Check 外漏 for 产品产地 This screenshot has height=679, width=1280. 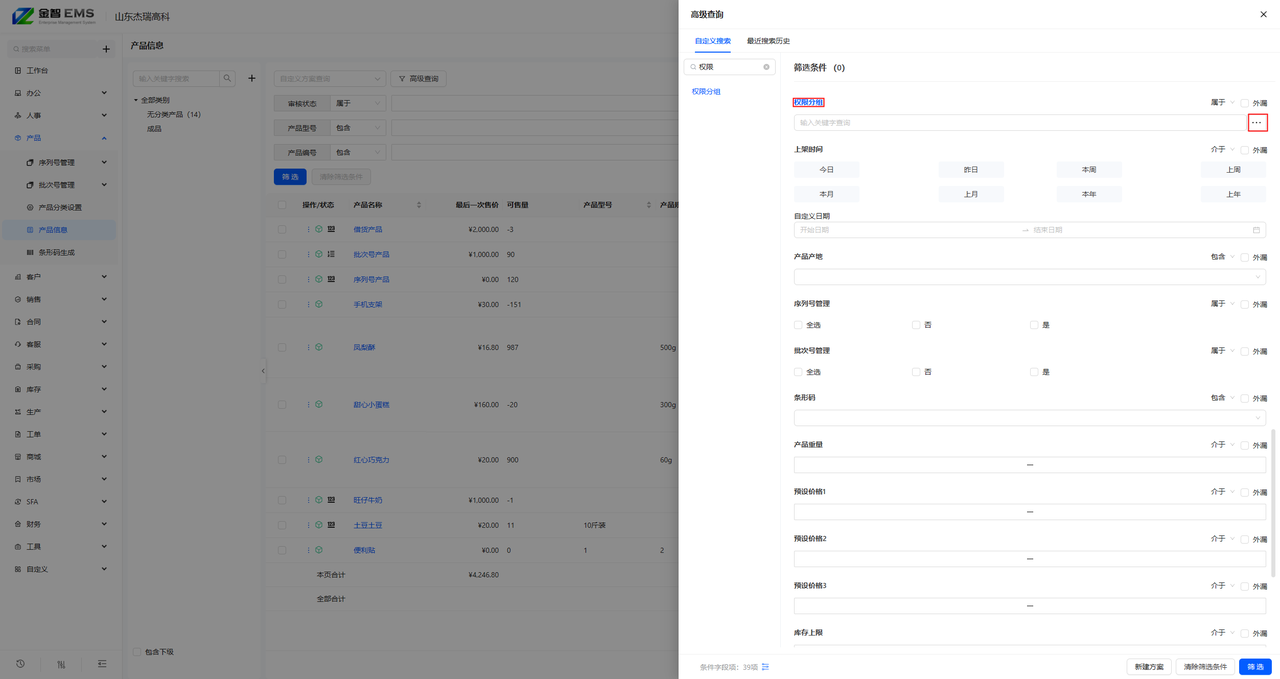(x=1245, y=257)
